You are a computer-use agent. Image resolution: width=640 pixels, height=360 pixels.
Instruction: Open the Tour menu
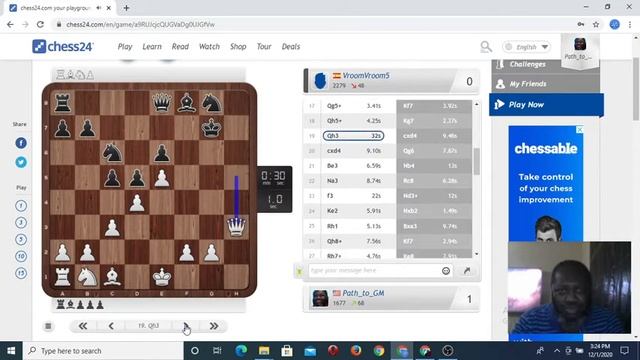tap(264, 47)
